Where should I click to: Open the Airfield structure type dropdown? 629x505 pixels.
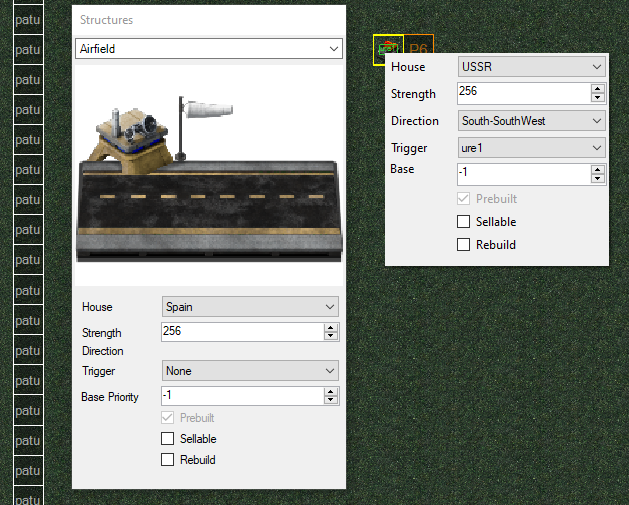click(209, 49)
